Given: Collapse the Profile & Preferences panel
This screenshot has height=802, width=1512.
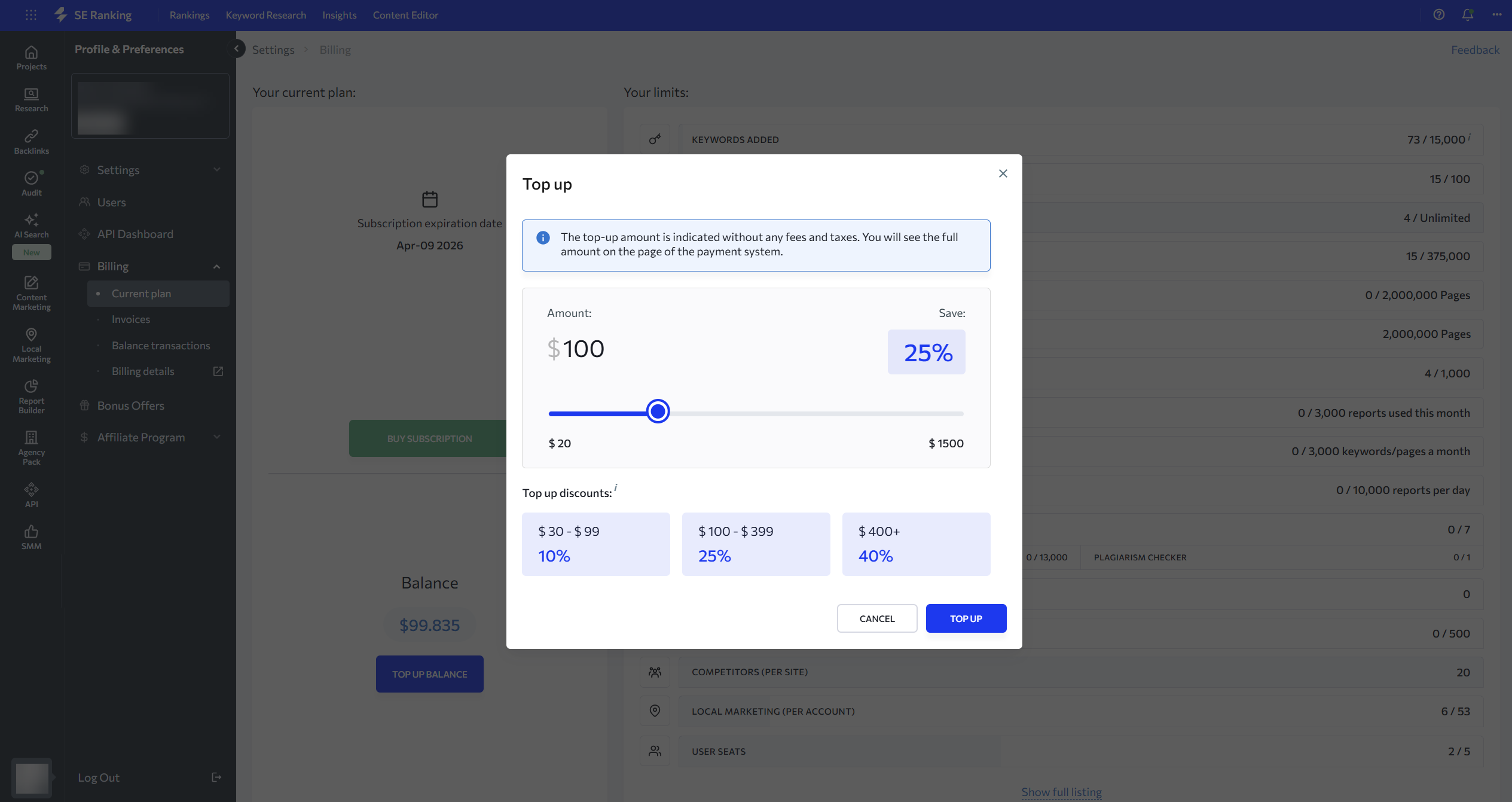Looking at the screenshot, I should click(236, 49).
